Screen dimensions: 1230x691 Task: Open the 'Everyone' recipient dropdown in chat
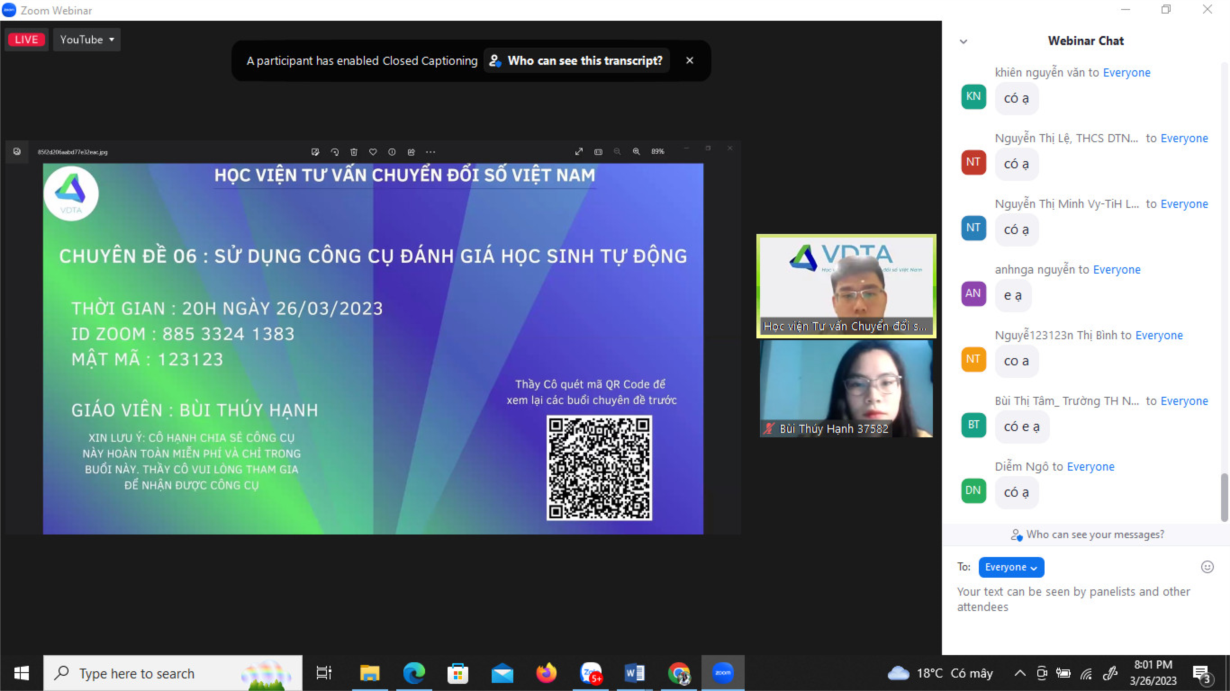click(x=1011, y=567)
